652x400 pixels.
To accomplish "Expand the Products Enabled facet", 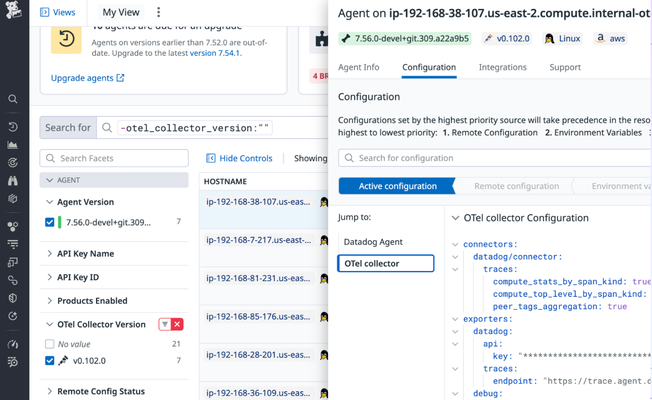I will click(x=50, y=301).
